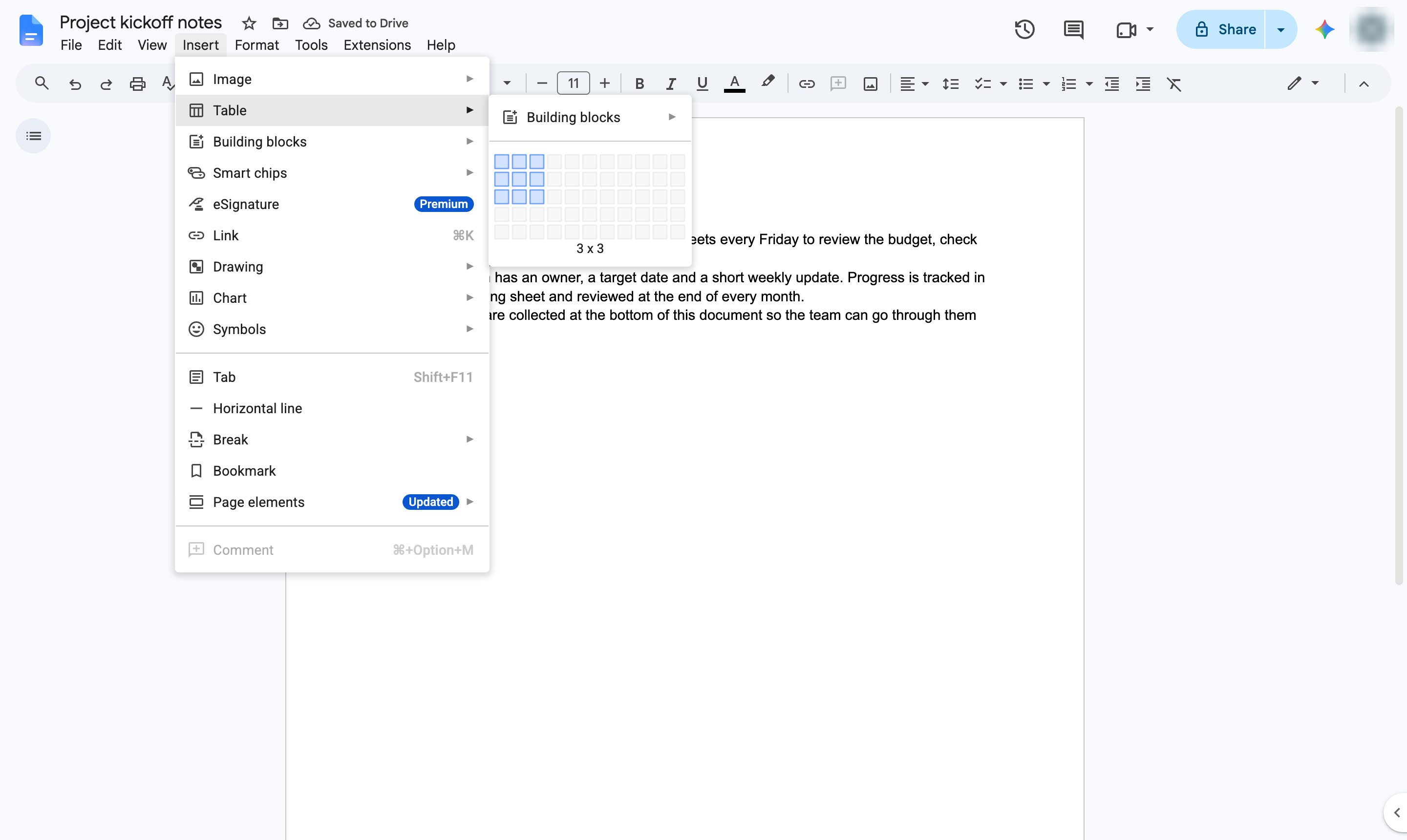
Task: Click the highlight color marker icon
Action: [767, 83]
